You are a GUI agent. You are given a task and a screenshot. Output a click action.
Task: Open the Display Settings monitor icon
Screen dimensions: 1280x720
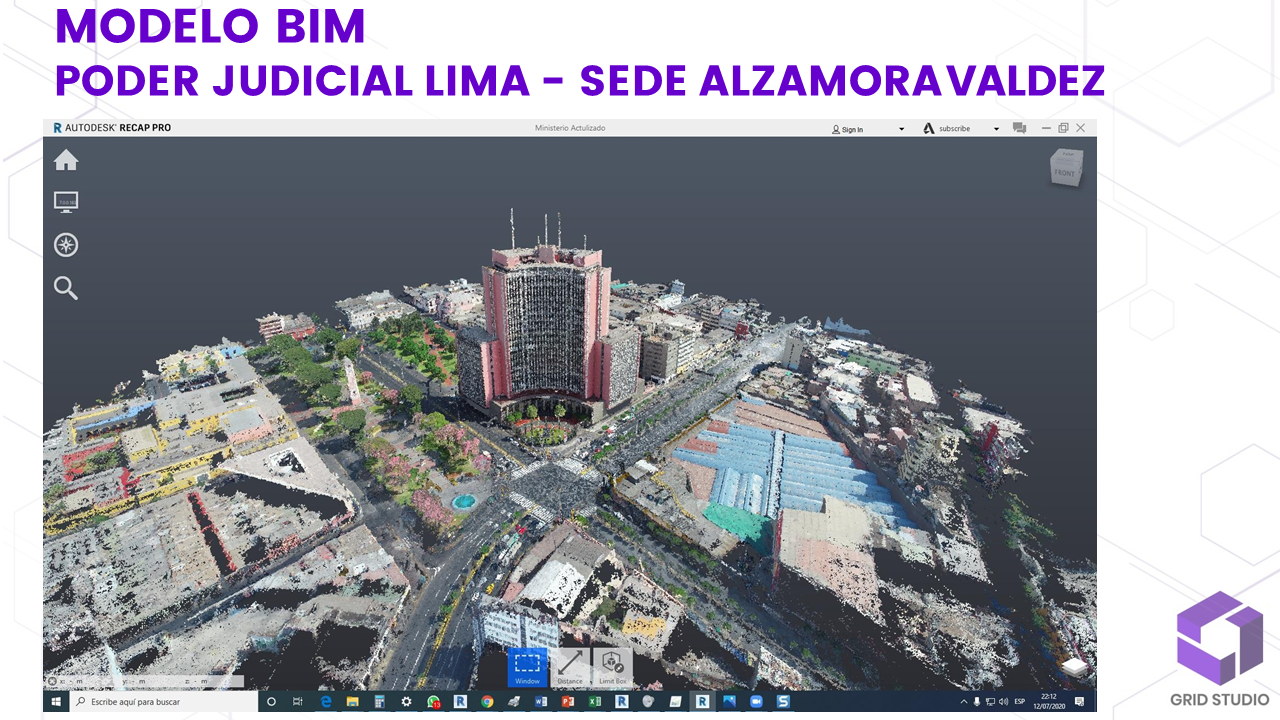66,202
